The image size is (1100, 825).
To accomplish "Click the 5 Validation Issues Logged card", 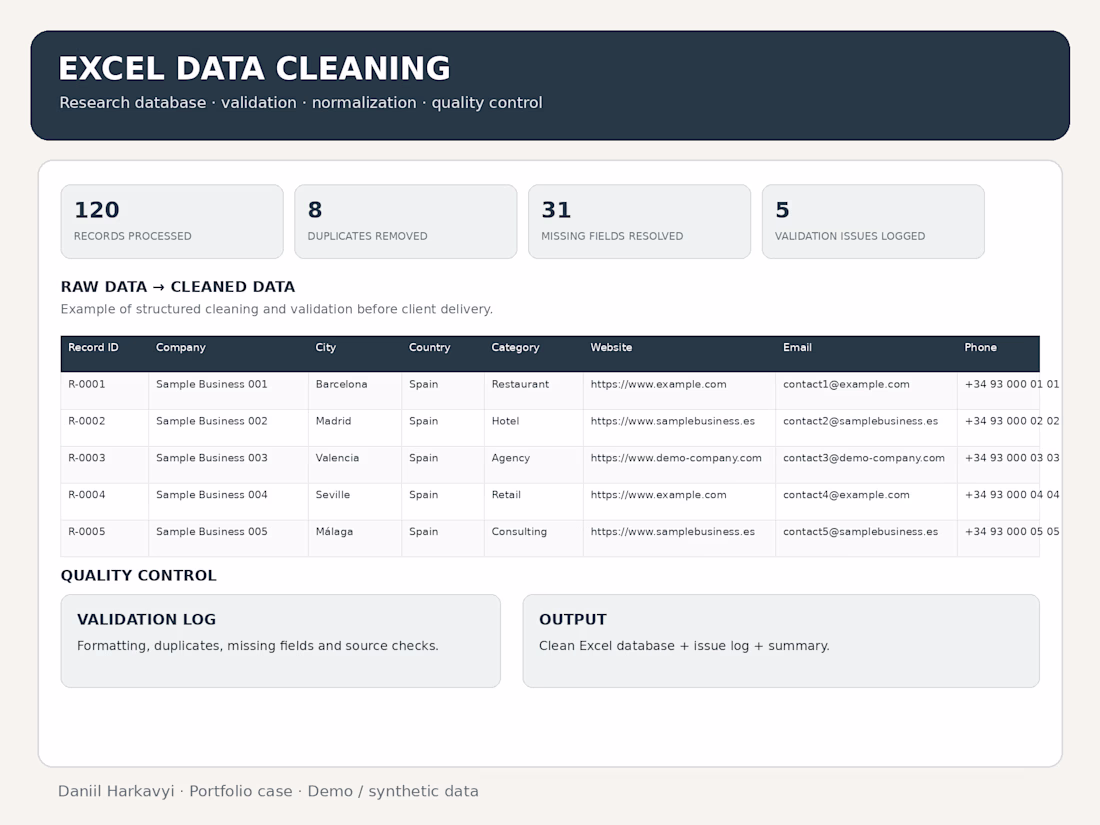I will pos(873,222).
